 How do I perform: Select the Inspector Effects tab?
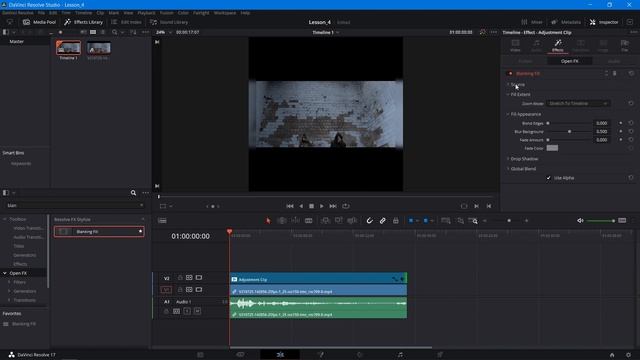pos(558,45)
